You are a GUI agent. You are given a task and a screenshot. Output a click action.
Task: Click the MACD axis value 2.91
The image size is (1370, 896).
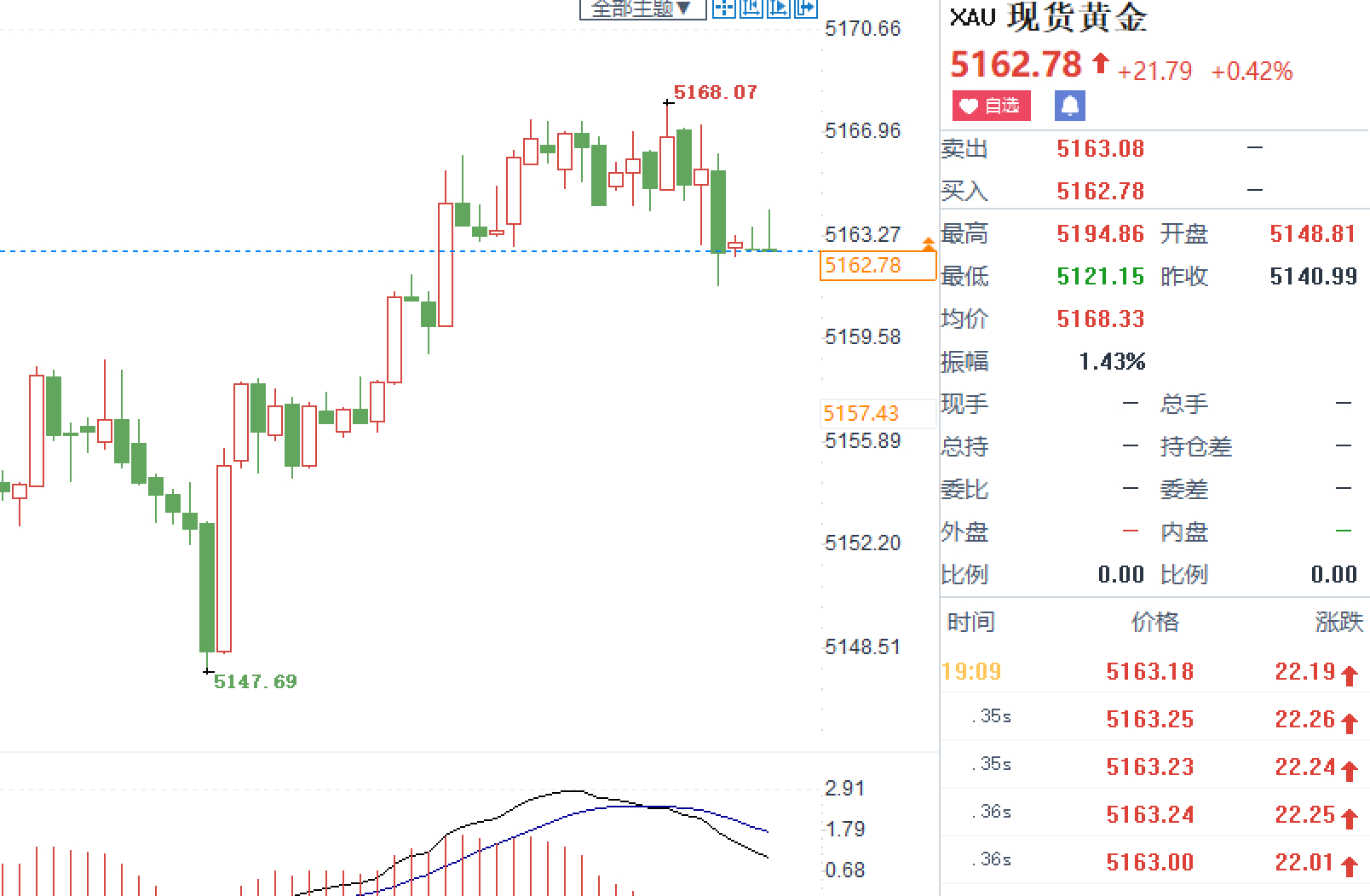pyautogui.click(x=844, y=789)
